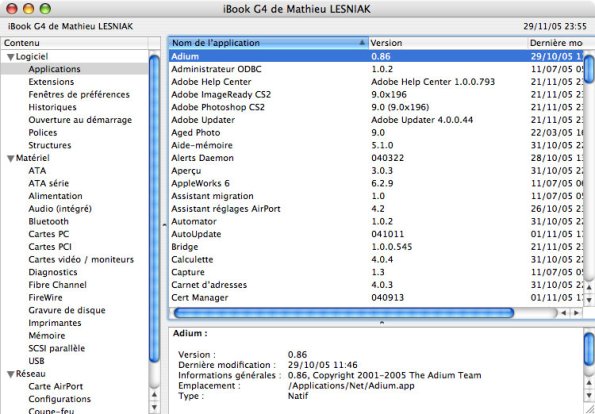Sort by Dernière modification column header

556,43
